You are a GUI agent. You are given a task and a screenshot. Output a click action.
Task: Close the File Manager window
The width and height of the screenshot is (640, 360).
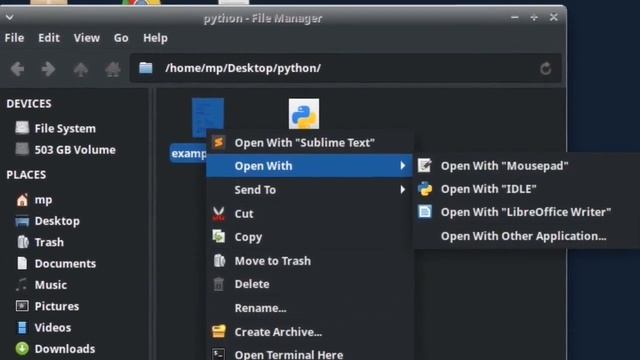[553, 17]
